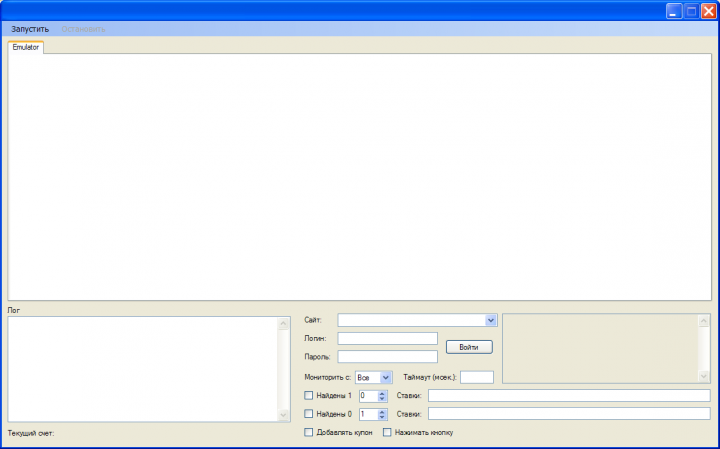Click the Ставки field beside Найдены 0
The image size is (720, 449).
569,414
